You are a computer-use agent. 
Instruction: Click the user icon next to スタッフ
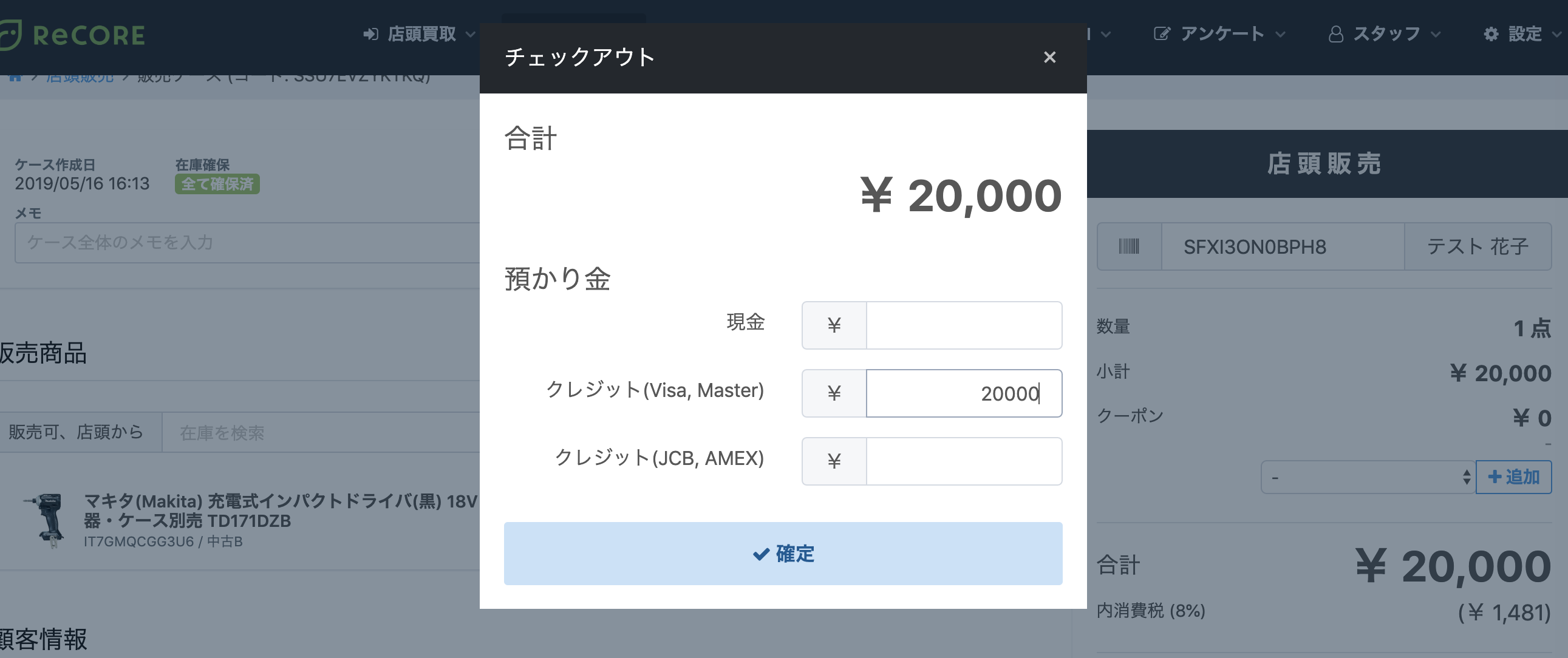coord(1335,34)
